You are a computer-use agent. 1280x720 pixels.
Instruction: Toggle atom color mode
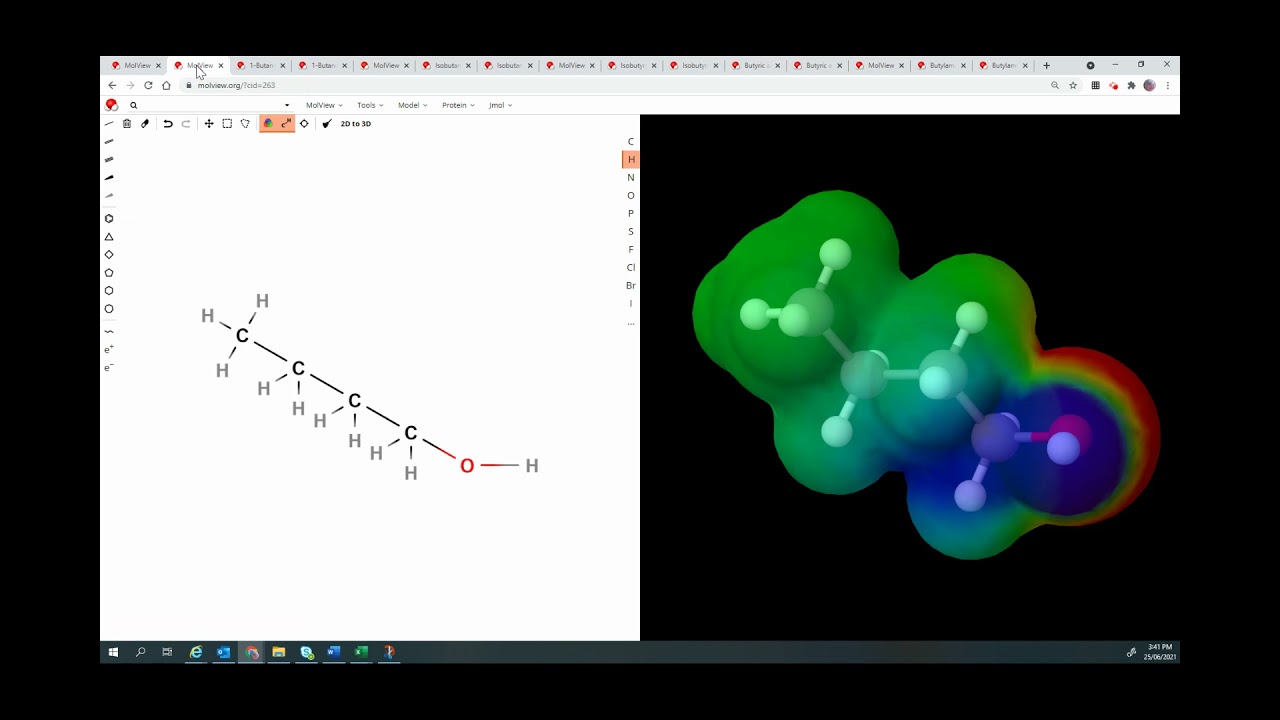268,123
